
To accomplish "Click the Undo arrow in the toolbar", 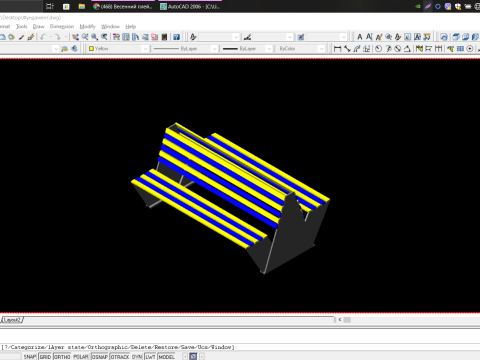I will (x=43, y=37).
